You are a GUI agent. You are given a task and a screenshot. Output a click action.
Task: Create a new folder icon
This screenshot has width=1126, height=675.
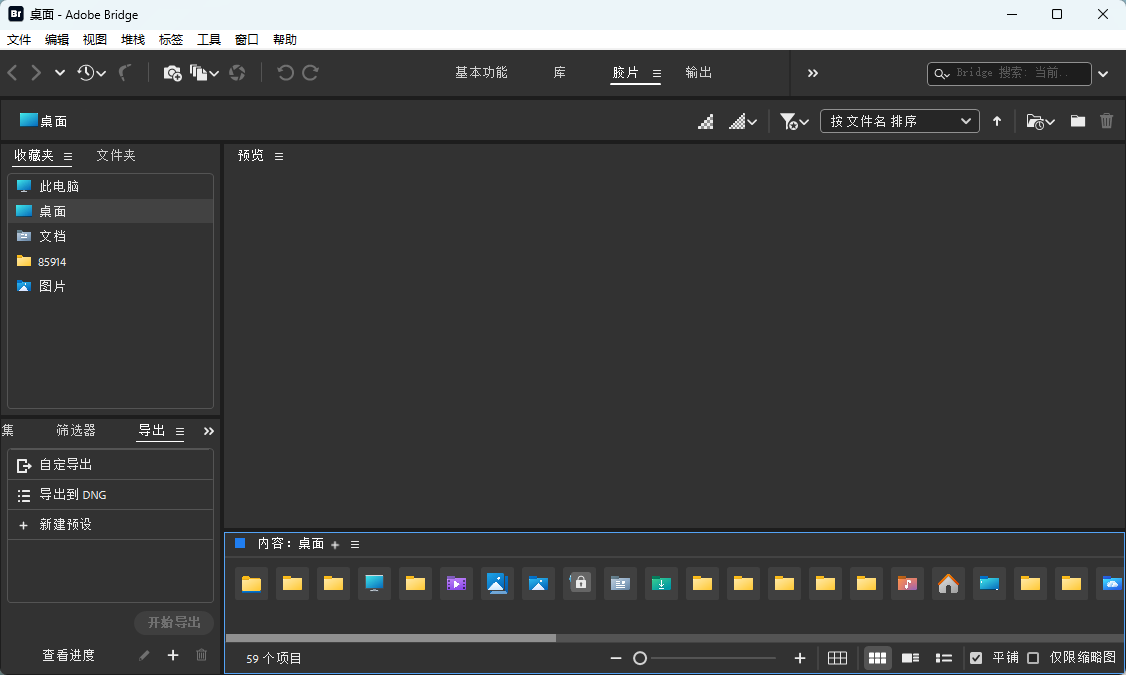click(1078, 121)
